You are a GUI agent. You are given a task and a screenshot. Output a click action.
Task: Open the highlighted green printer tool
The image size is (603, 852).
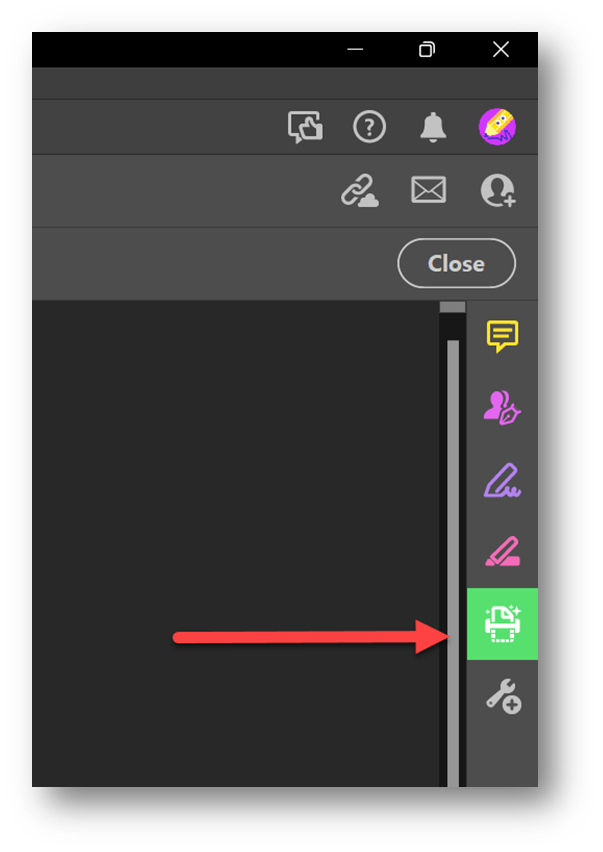click(x=502, y=622)
